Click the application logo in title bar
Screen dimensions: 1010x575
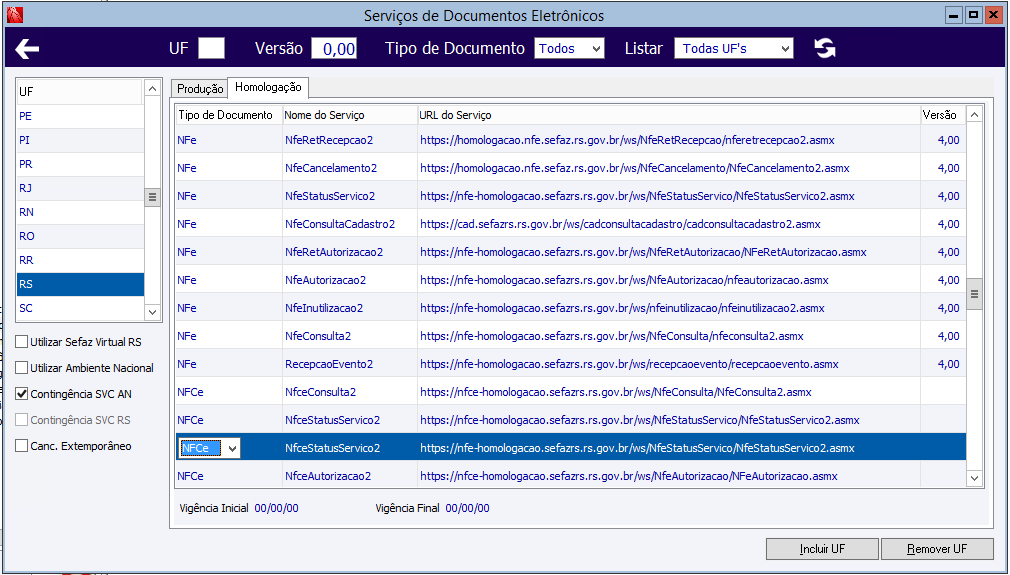pos(14,15)
